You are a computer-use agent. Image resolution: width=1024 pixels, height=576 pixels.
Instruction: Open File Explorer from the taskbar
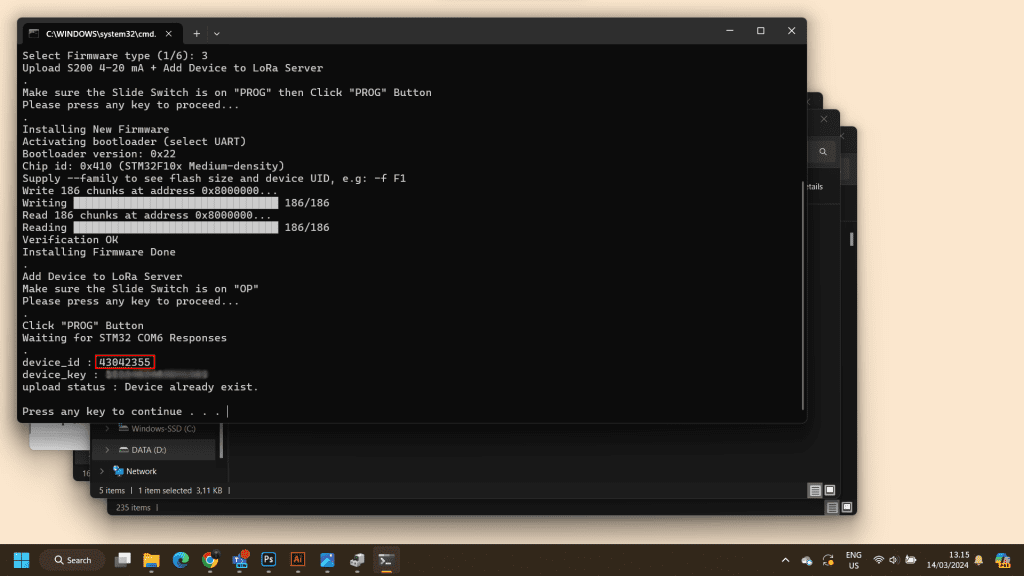(x=151, y=560)
